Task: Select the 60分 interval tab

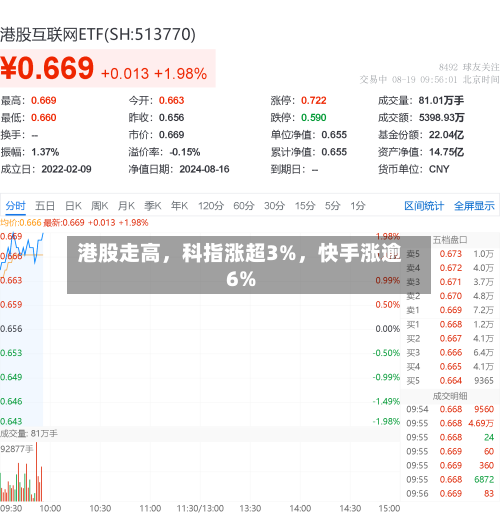Action: pos(244,206)
